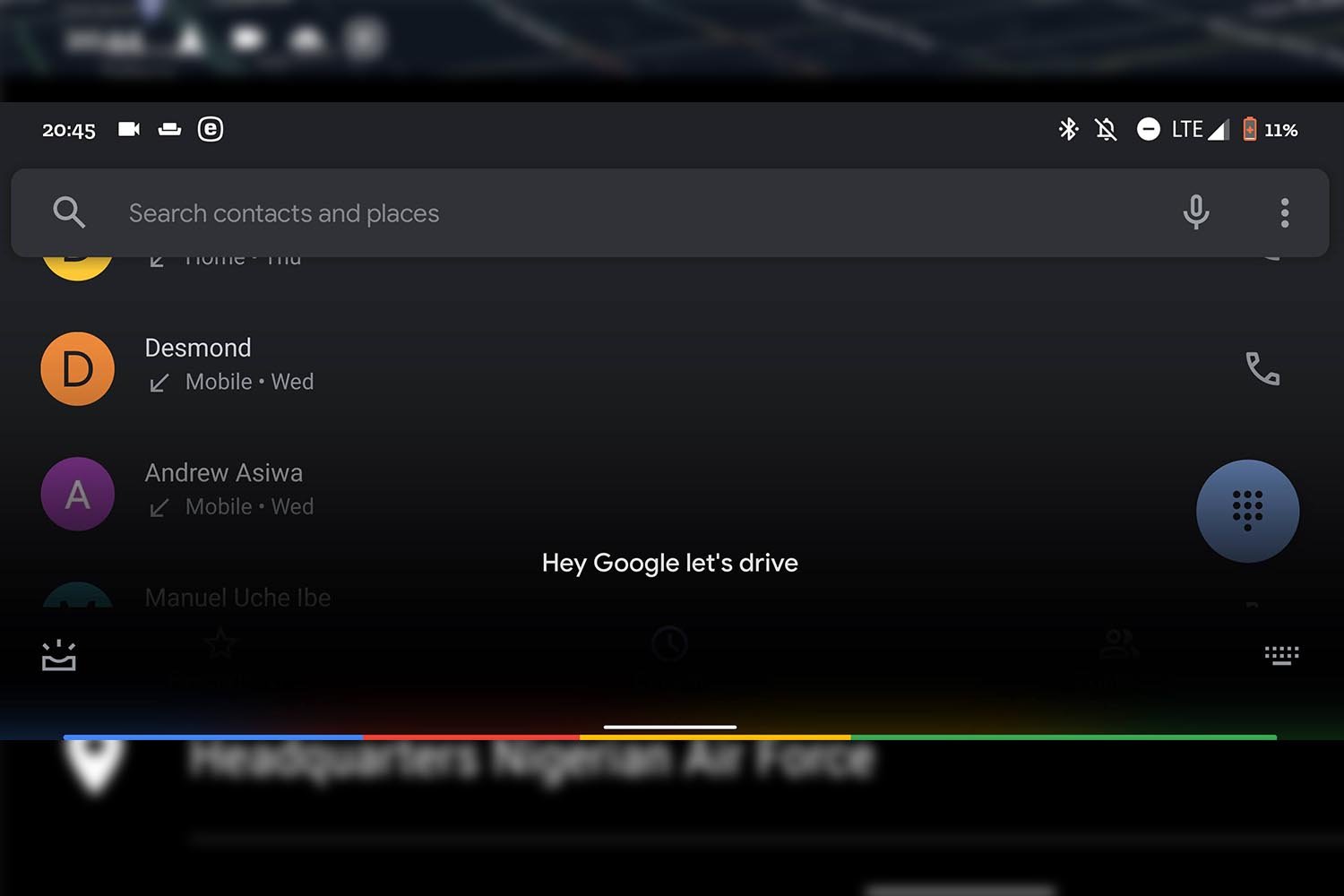This screenshot has height=896, width=1344.
Task: Open the Manuel Uche Ibe entry
Action: pyautogui.click(x=237, y=597)
